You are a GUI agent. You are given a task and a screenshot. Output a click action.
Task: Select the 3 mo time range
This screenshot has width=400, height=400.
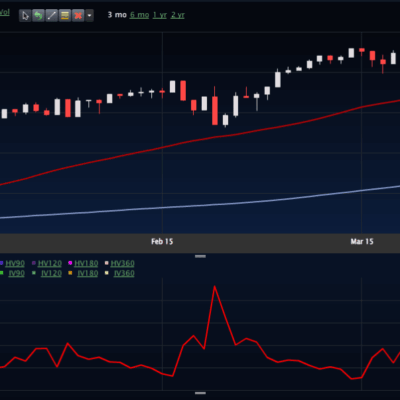pyautogui.click(x=117, y=15)
